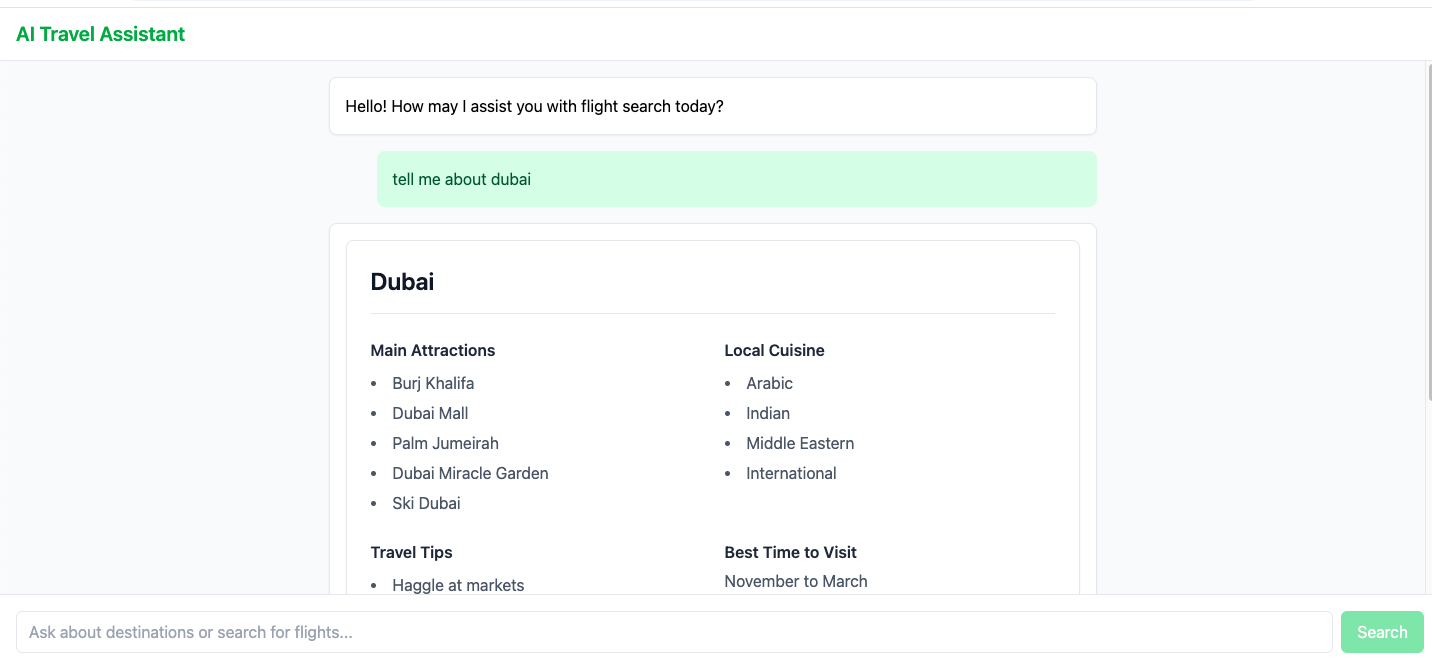Select the International cuisine item
1432x658 pixels.
[x=791, y=473]
